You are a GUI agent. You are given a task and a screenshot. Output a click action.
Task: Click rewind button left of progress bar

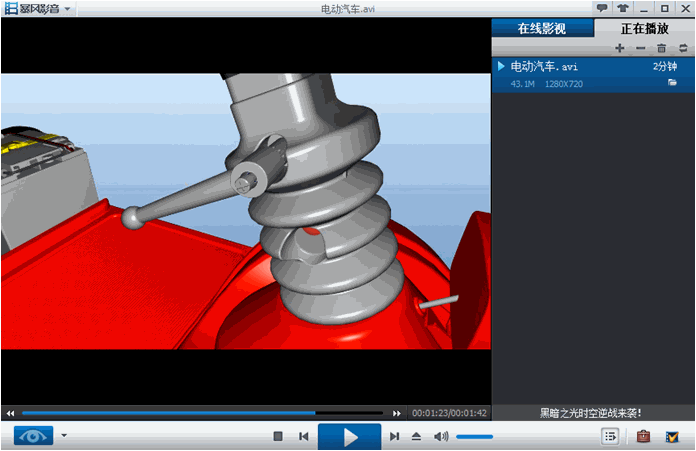[11, 413]
